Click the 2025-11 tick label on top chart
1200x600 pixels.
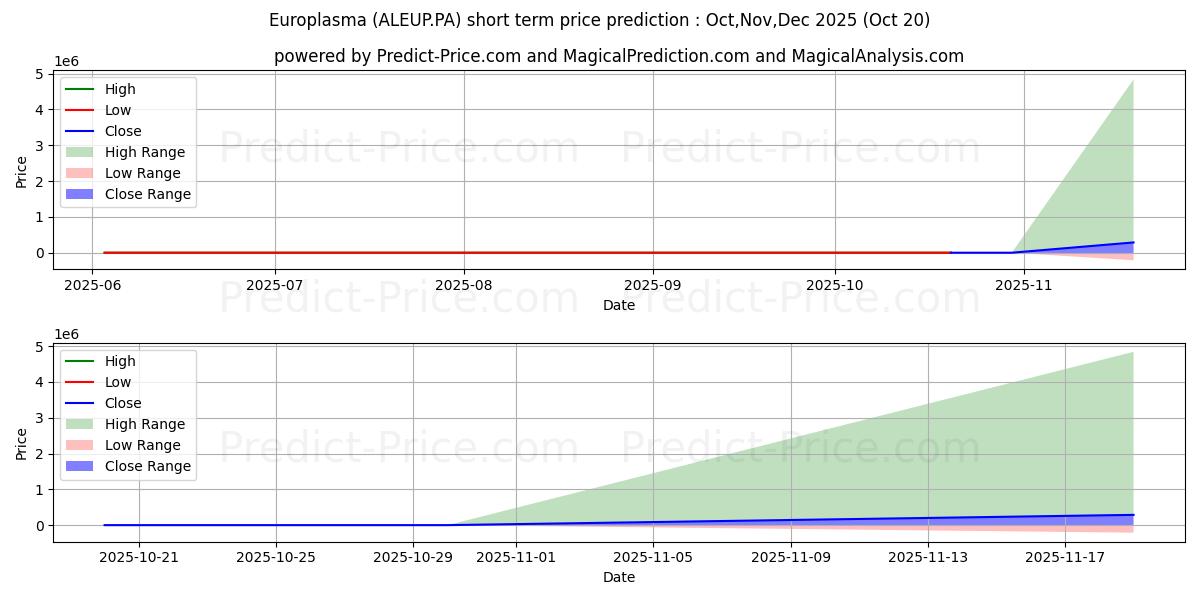pyautogui.click(x=1024, y=285)
